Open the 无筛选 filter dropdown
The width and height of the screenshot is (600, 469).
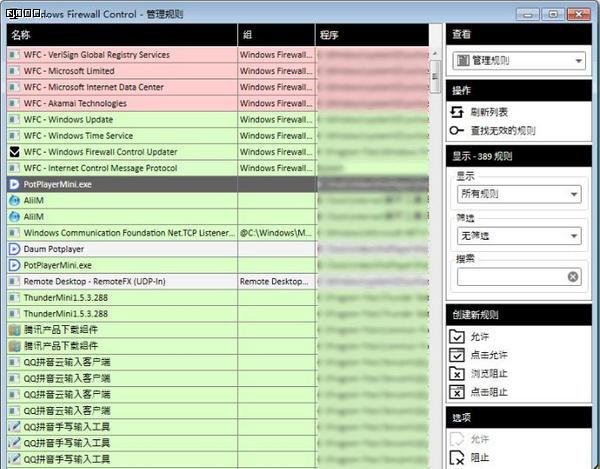[x=519, y=236]
